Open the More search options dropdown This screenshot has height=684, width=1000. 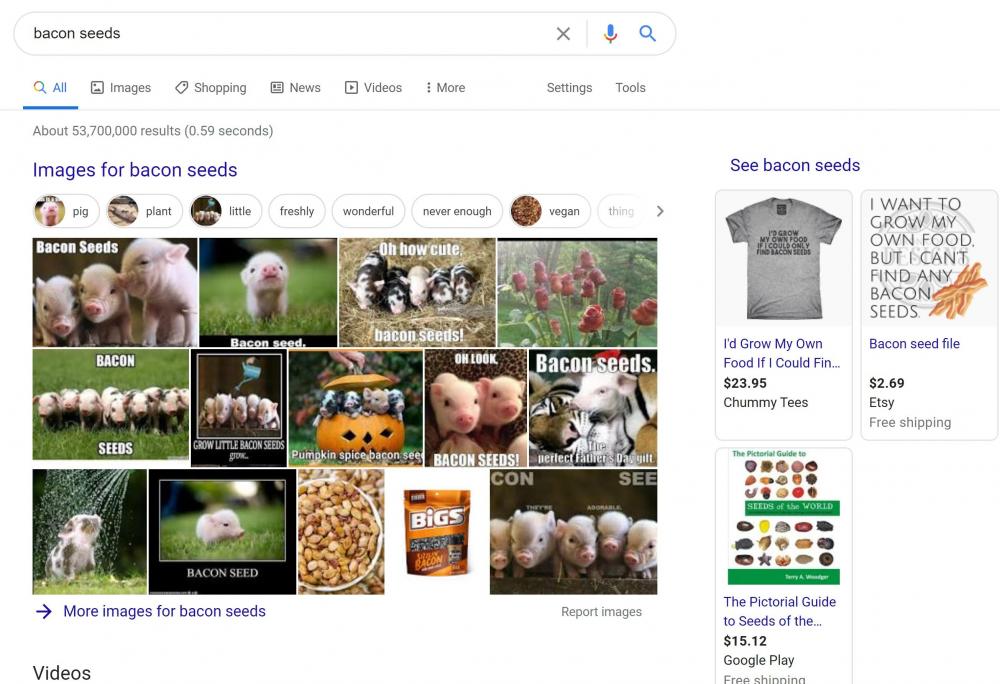click(445, 88)
